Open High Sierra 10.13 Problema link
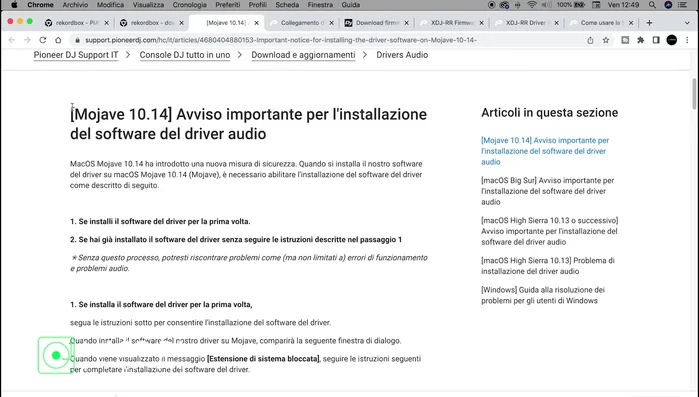 [x=548, y=266]
